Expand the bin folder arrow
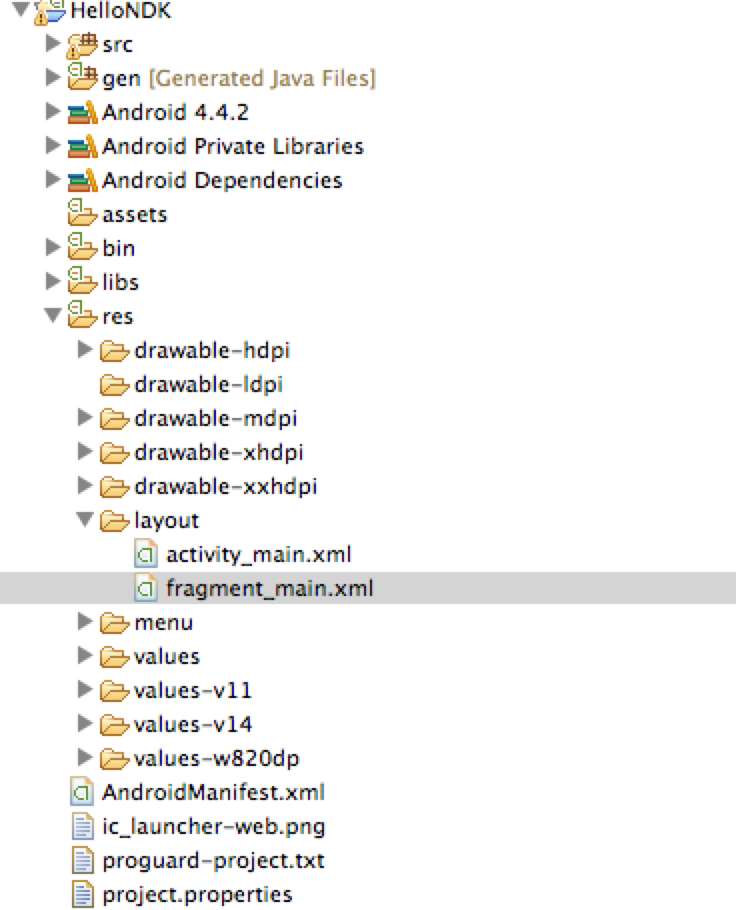Image resolution: width=736 pixels, height=910 pixels. 53,247
